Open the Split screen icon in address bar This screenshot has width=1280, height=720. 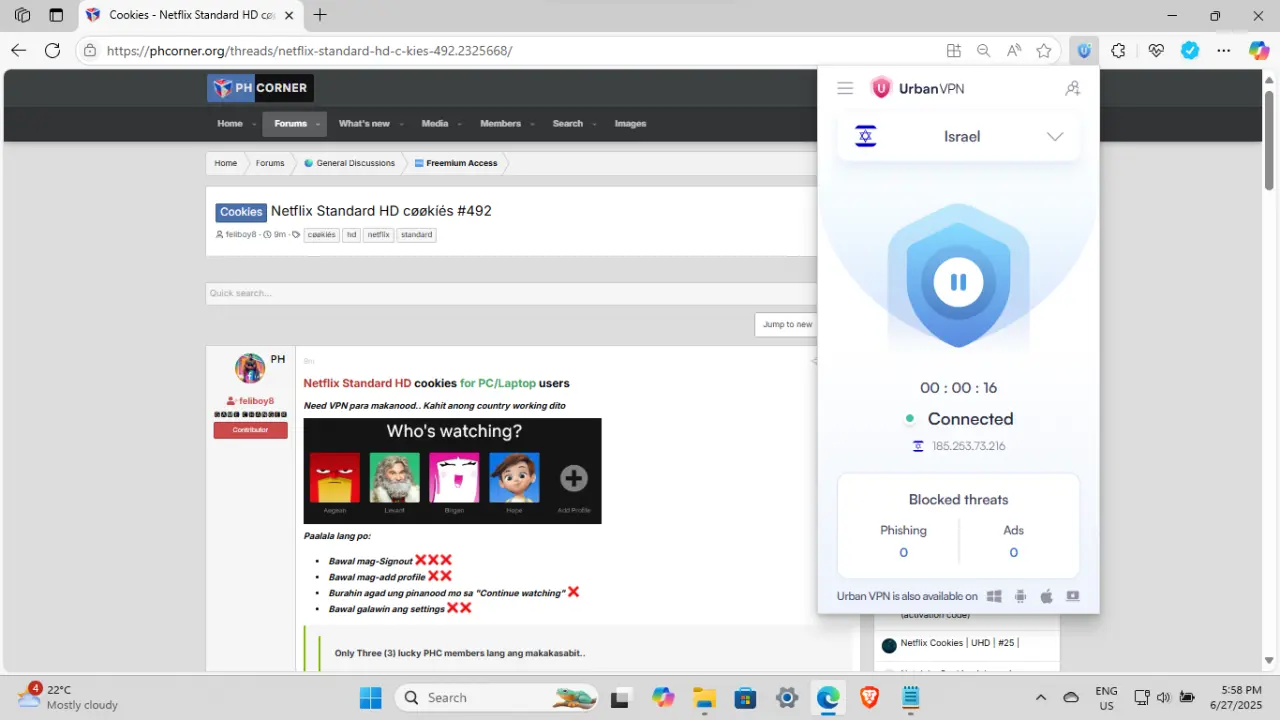(954, 50)
